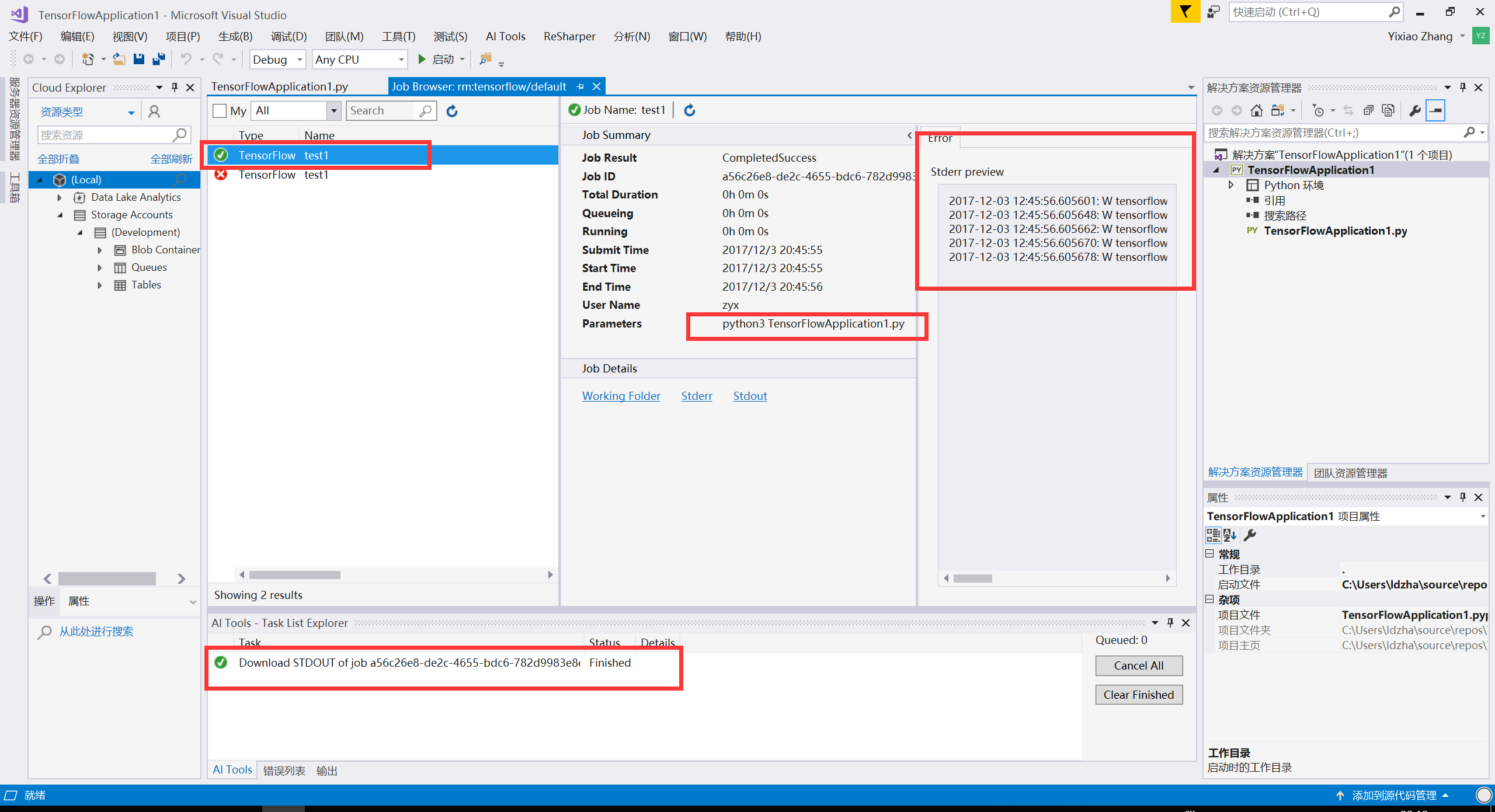Select TensorFlowApplication1.py in Solution Explorer
1495x812 pixels.
[1335, 231]
